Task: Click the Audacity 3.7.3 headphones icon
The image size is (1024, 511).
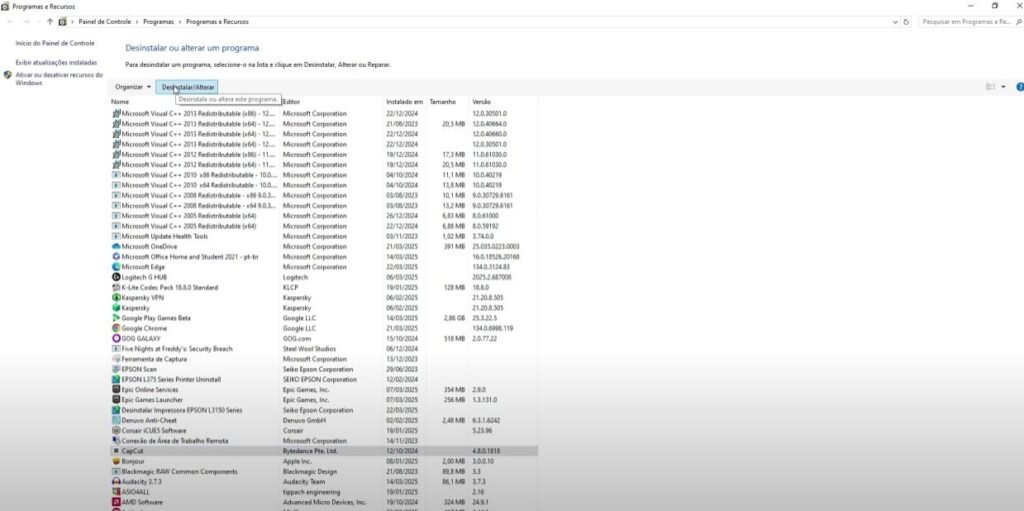Action: 116,482
